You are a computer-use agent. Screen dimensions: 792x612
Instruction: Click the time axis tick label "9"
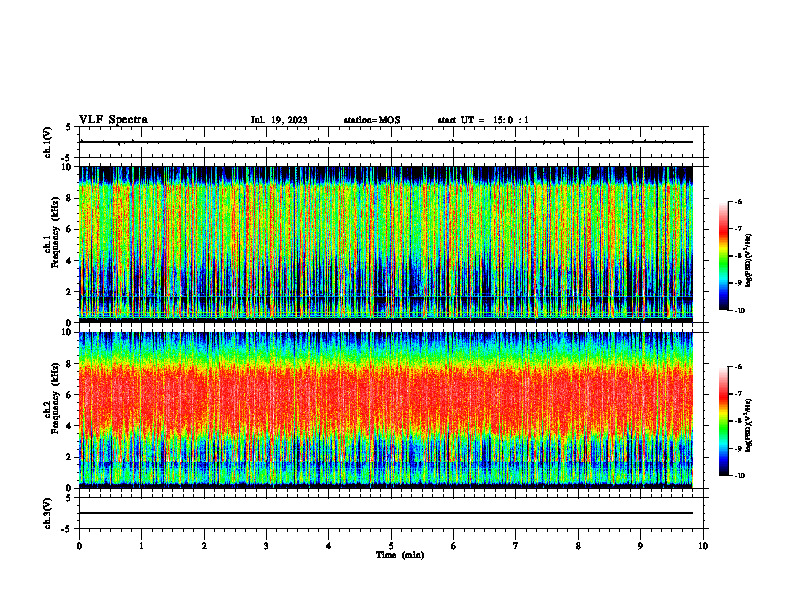tap(640, 546)
